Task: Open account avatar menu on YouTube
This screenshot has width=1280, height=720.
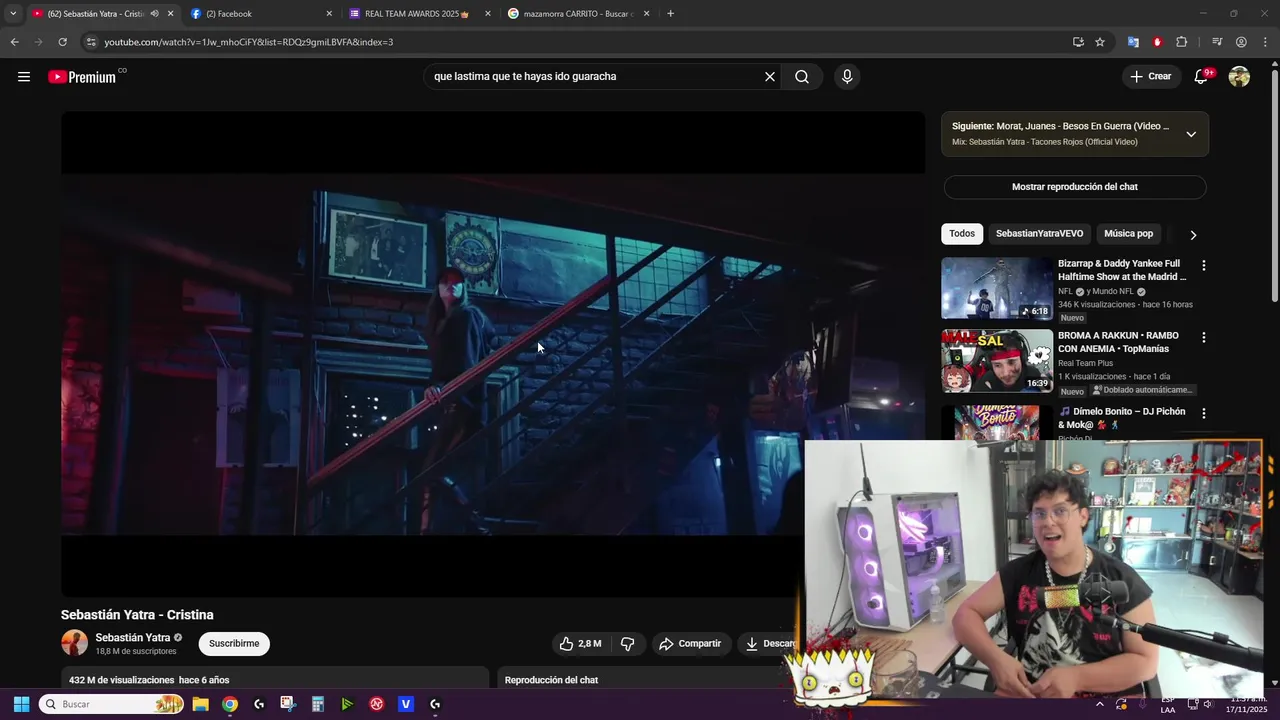Action: pos(1239,77)
